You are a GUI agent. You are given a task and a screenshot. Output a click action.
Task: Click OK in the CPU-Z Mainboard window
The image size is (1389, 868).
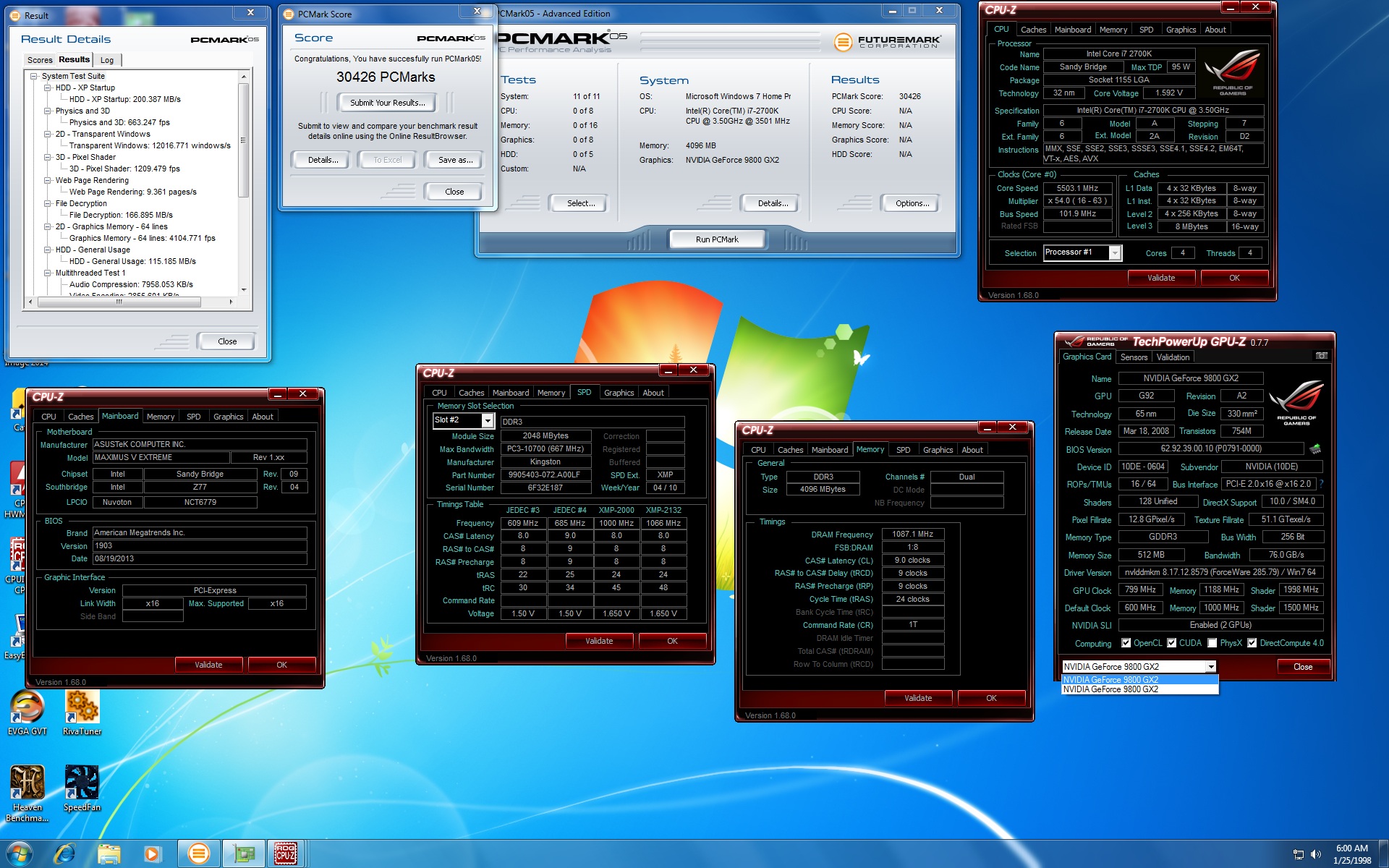click(281, 665)
